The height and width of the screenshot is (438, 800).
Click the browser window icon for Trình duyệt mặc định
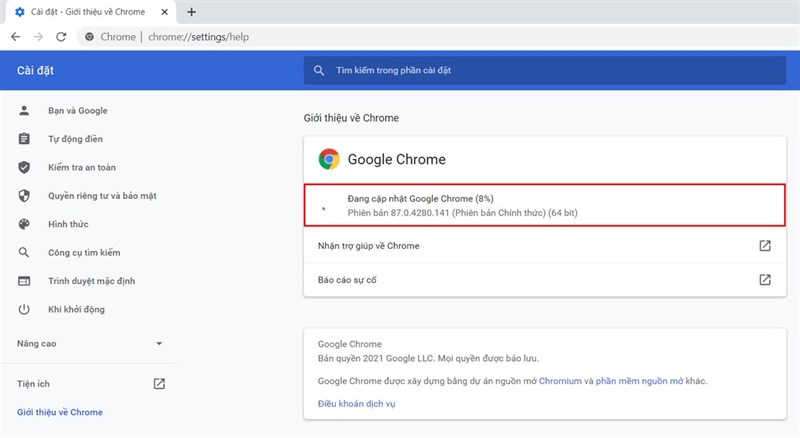[x=24, y=281]
